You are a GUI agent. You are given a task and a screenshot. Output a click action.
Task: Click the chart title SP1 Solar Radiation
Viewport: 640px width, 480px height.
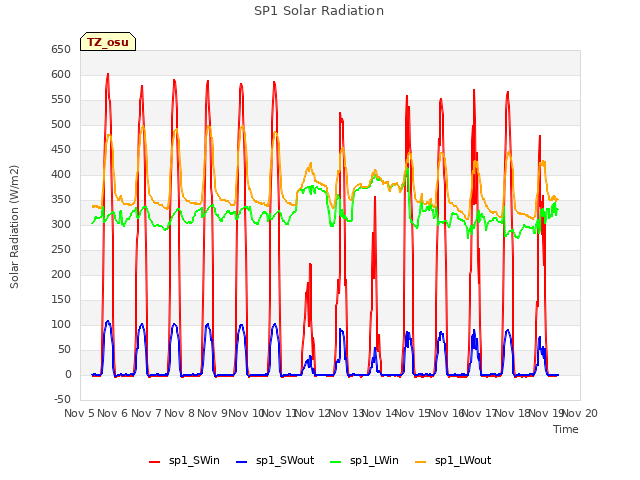319,11
